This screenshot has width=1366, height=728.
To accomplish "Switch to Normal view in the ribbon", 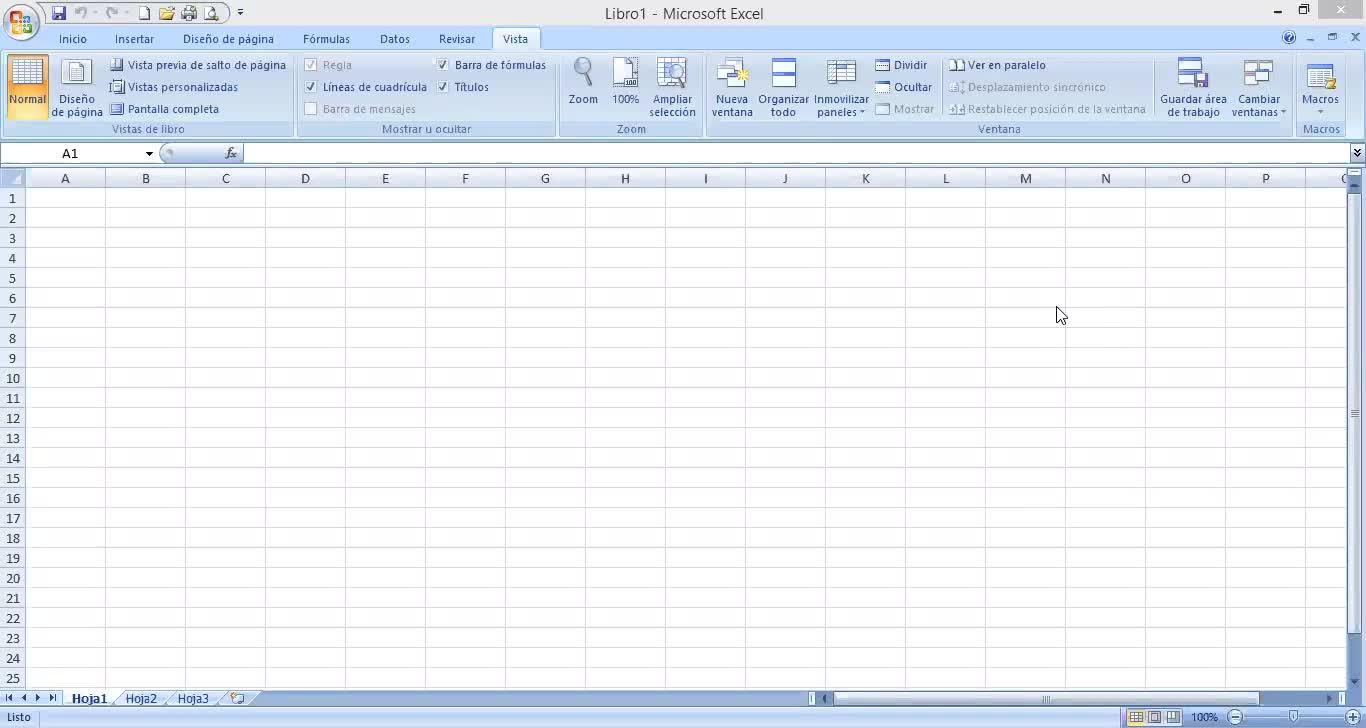I will (27, 87).
